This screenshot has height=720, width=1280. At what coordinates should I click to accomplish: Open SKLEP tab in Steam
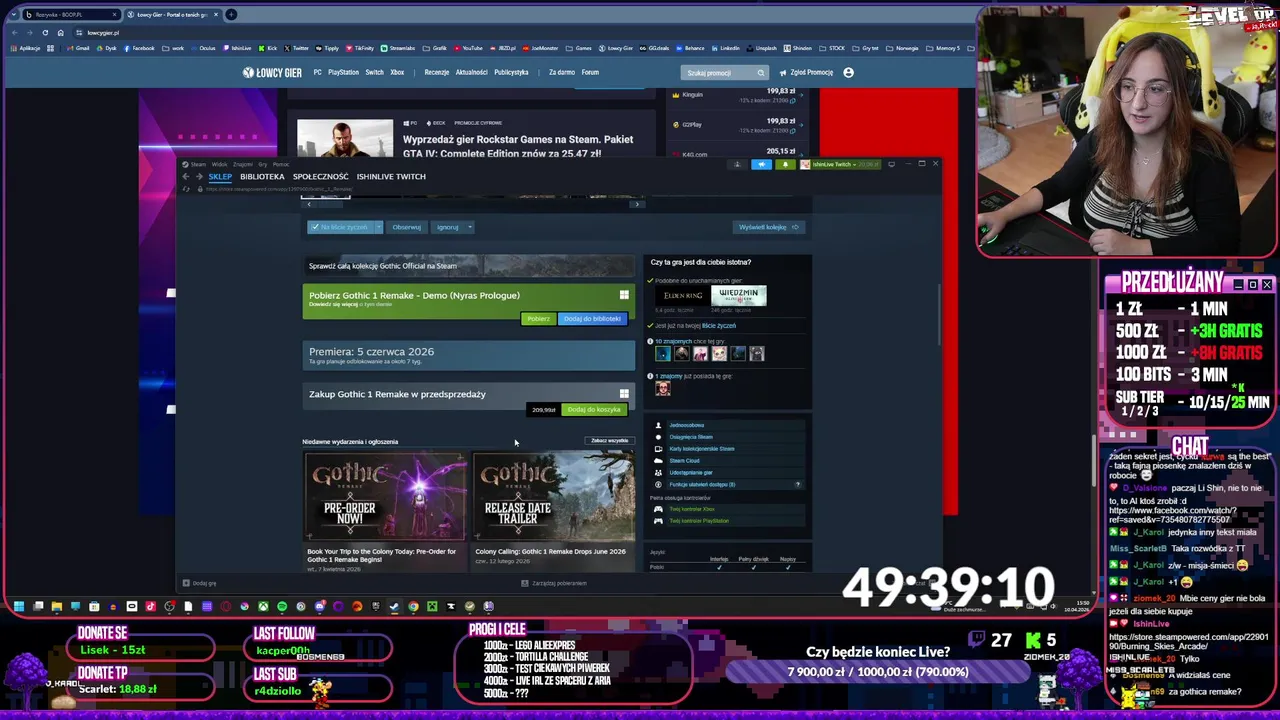coord(220,176)
